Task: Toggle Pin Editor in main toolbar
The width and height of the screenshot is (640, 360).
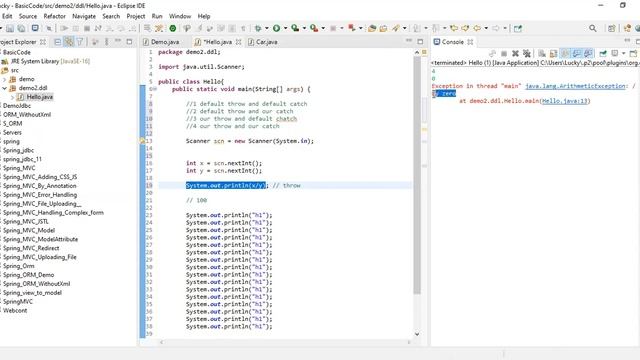Action: 518,28
